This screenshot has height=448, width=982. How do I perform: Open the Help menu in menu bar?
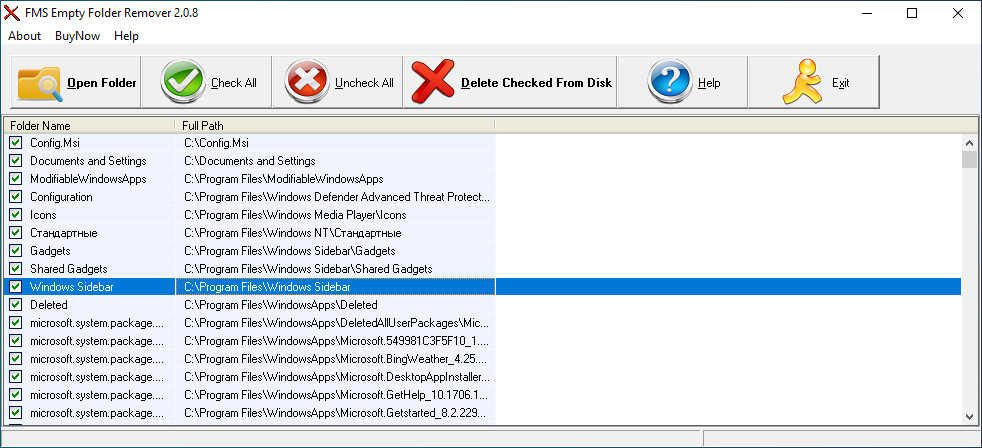[127, 36]
